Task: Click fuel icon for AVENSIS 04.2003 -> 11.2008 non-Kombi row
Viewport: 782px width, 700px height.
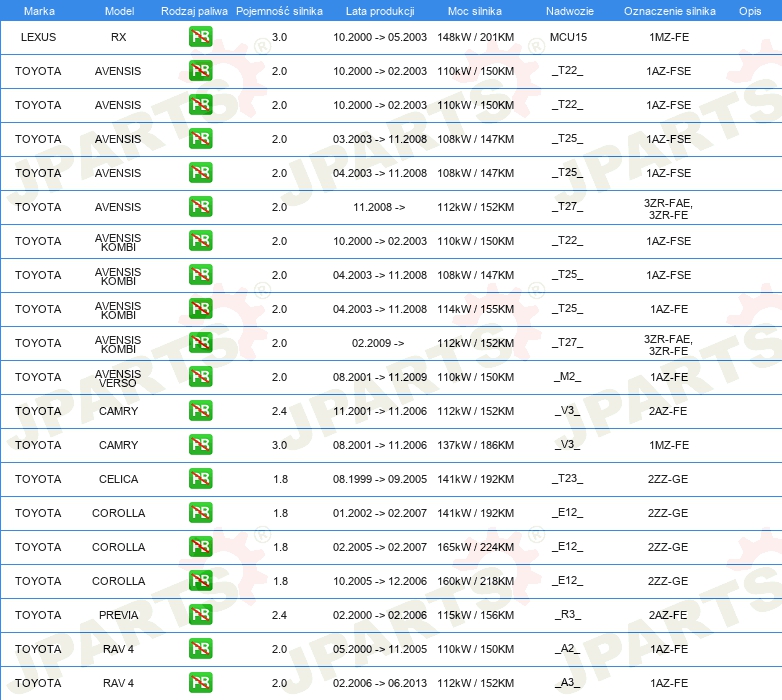Action: pos(200,173)
